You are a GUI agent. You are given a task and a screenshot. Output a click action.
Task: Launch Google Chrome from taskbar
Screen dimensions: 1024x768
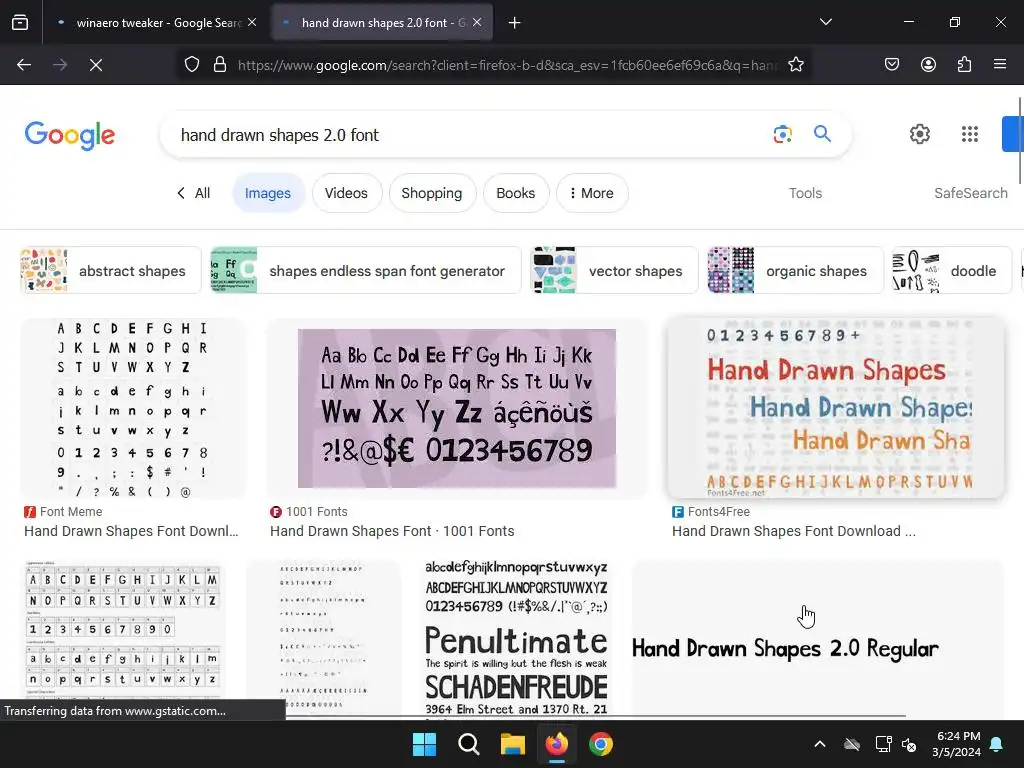[x=601, y=744]
